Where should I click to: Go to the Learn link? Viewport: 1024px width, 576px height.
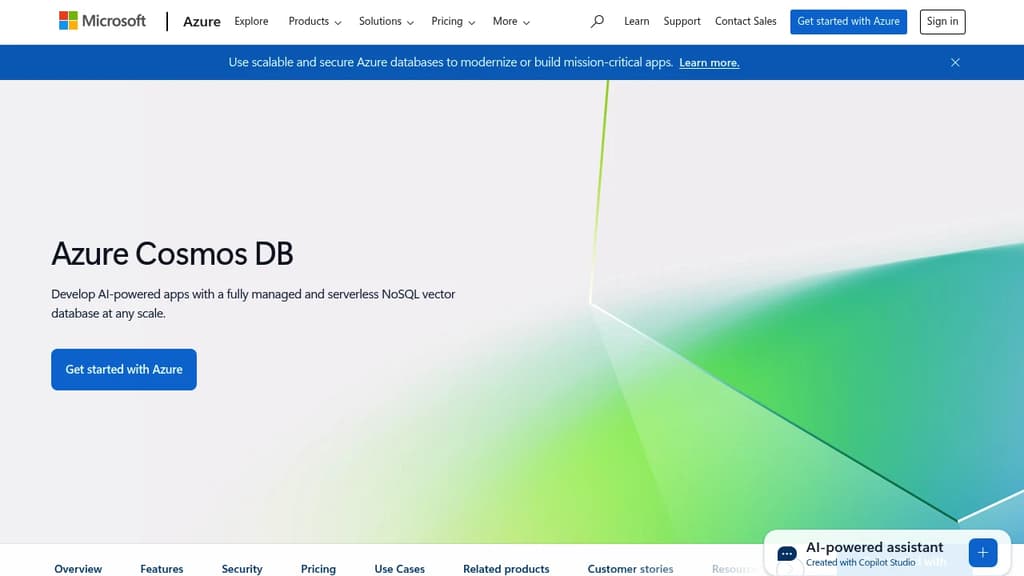(x=637, y=21)
